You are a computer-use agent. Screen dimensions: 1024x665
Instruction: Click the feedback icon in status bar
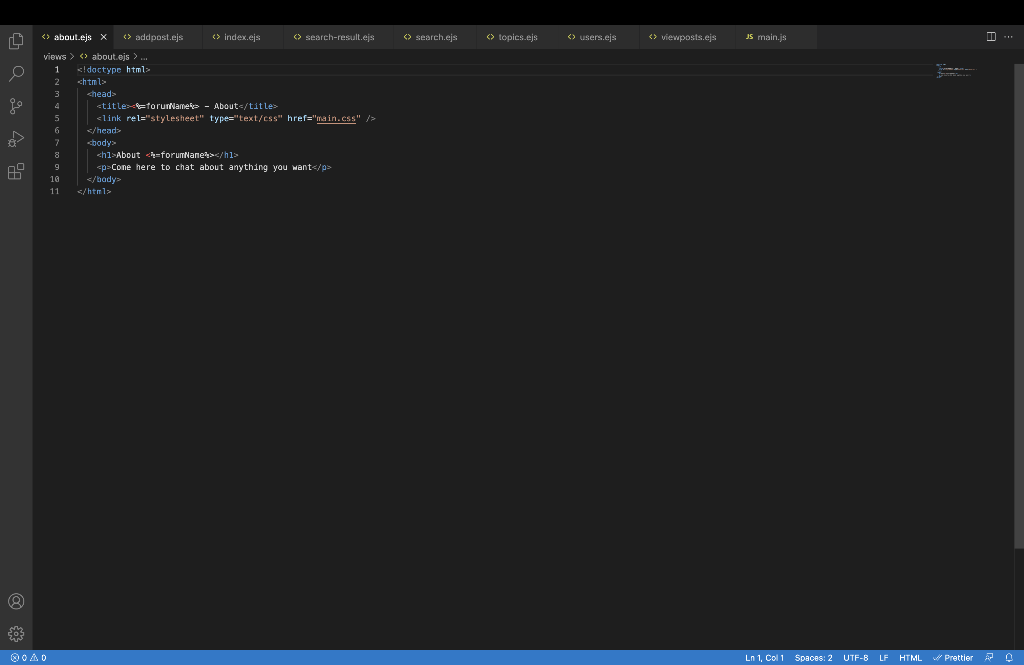989,658
